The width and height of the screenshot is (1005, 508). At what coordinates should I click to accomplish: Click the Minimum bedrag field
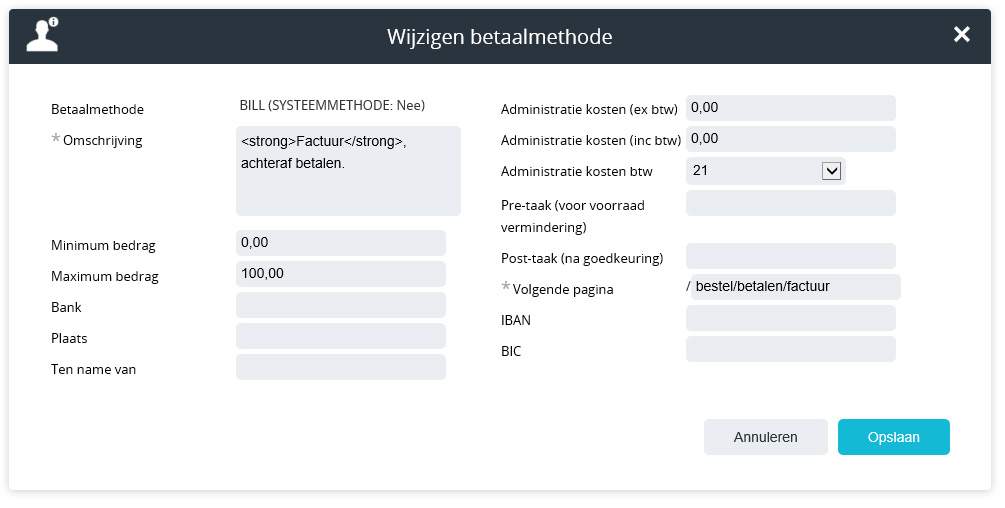pyautogui.click(x=340, y=243)
